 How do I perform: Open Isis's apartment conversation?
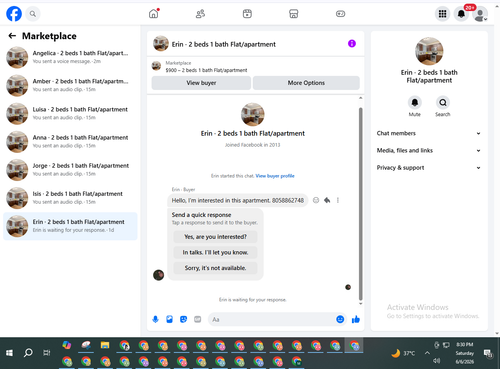(x=70, y=198)
